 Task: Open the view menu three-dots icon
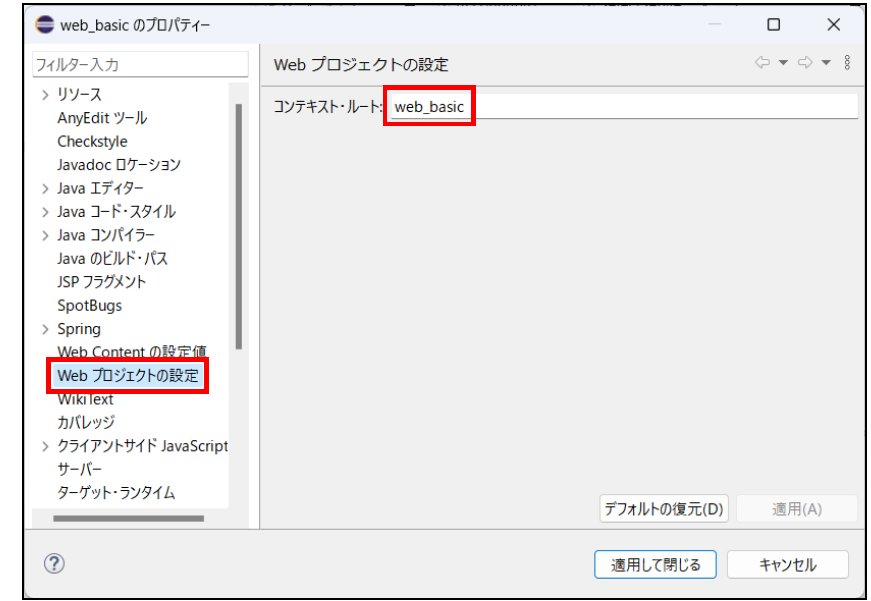tap(847, 63)
